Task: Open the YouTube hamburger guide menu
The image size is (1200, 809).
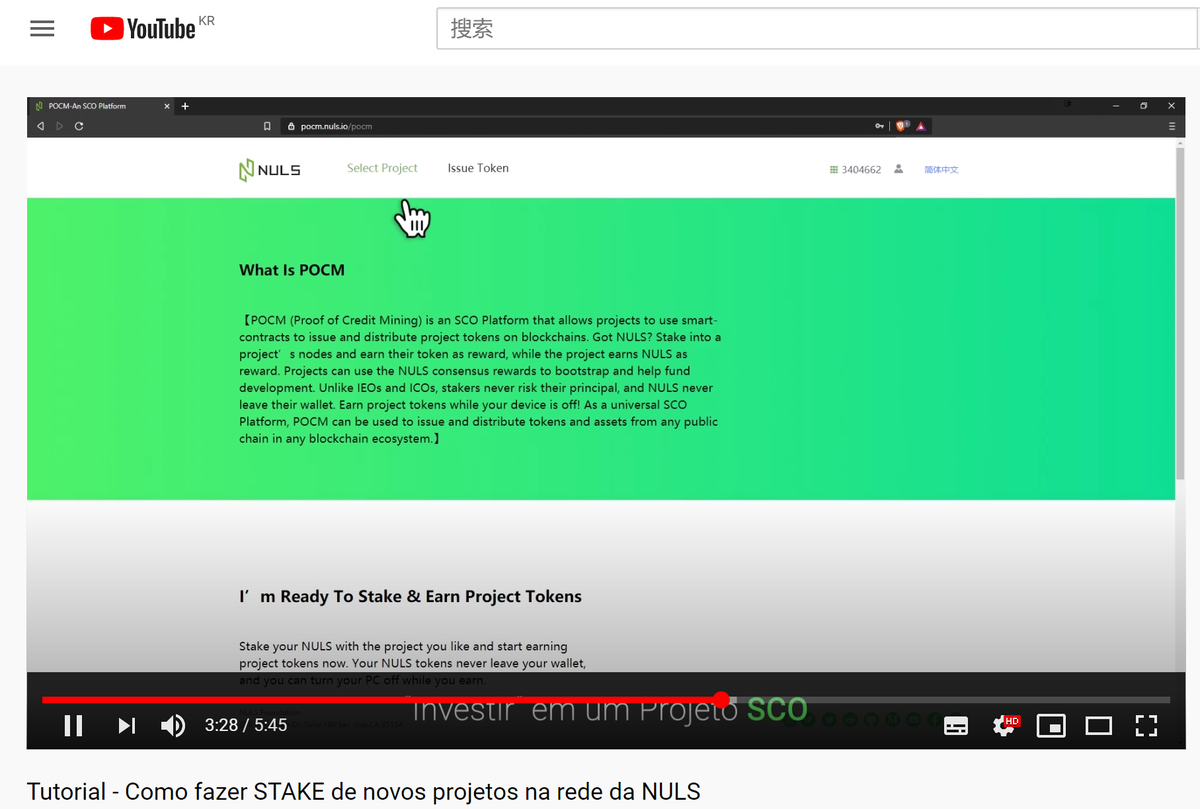Action: coord(42,29)
